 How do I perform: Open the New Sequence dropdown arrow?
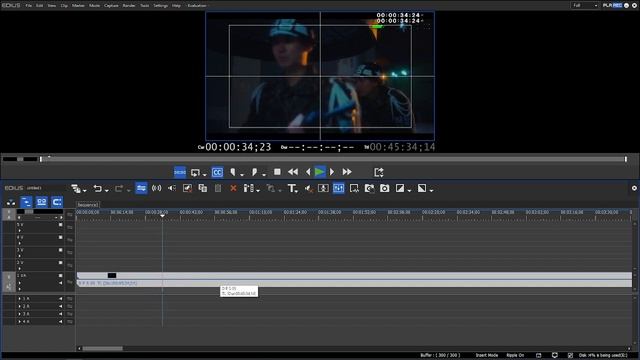(84, 190)
